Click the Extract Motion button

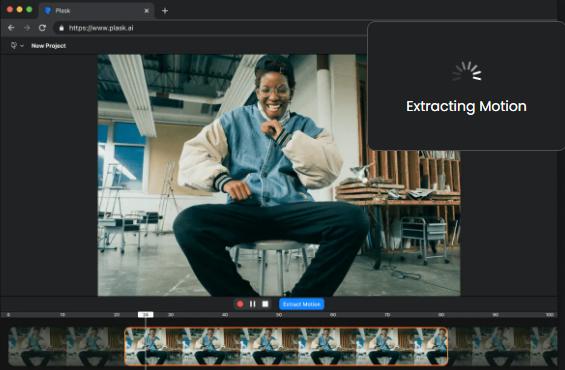click(302, 304)
